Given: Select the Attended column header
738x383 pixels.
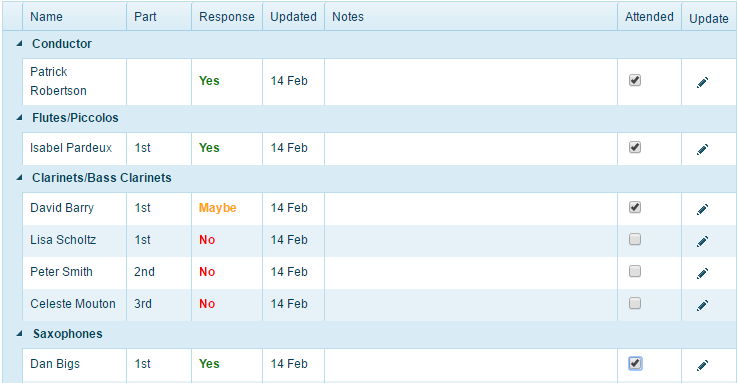Looking at the screenshot, I should tap(649, 16).
